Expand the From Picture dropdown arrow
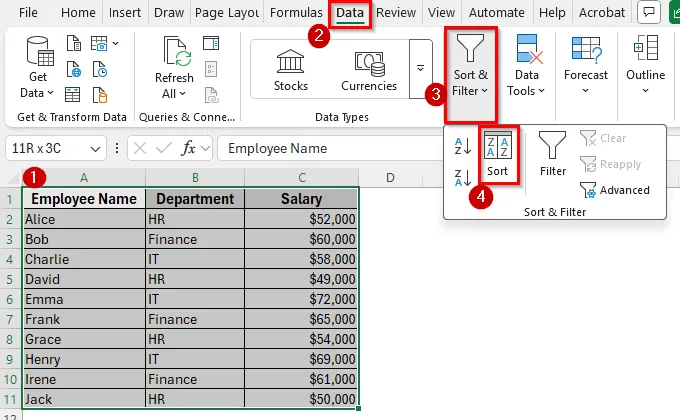 [x=115, y=43]
